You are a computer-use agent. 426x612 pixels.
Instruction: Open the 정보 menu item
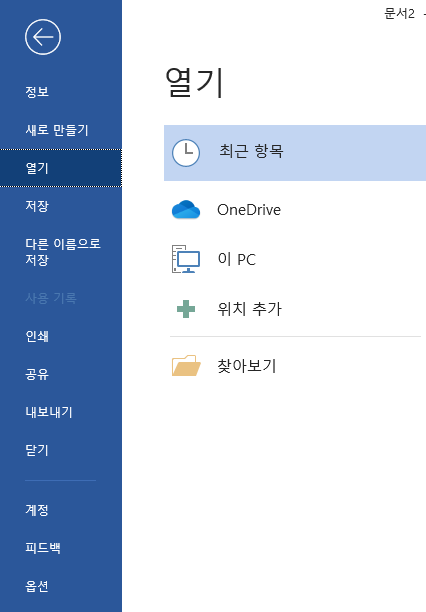pos(61,92)
